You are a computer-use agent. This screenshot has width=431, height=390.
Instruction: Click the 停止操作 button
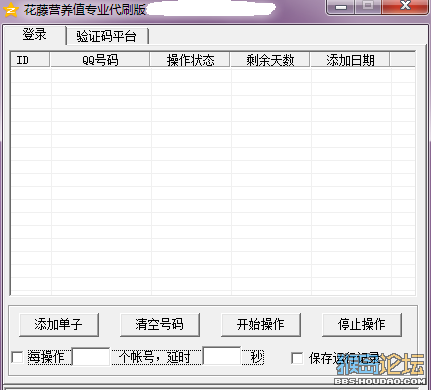pyautogui.click(x=362, y=324)
